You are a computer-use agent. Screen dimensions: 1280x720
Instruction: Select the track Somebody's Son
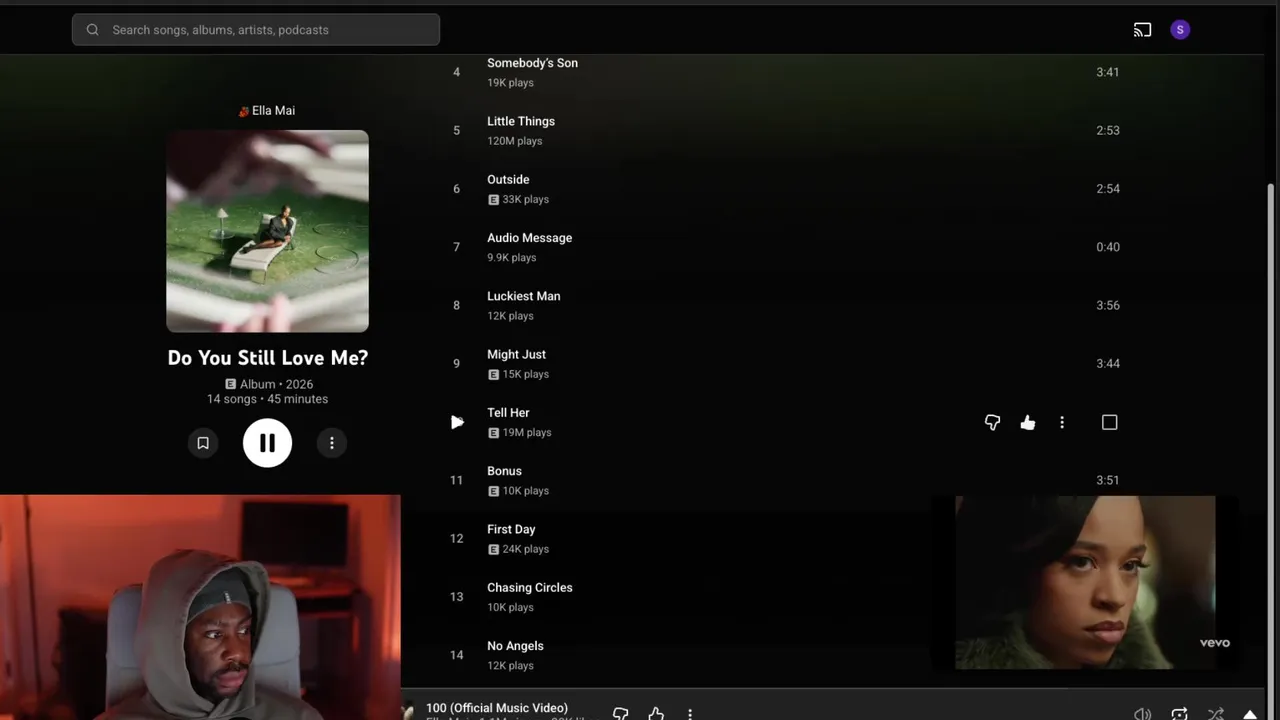[x=532, y=63]
